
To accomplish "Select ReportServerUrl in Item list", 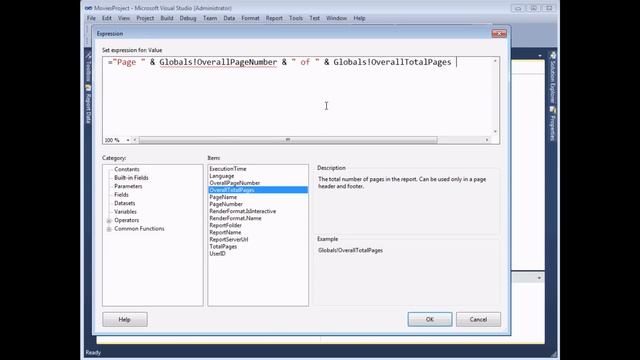I will click(x=258, y=240).
